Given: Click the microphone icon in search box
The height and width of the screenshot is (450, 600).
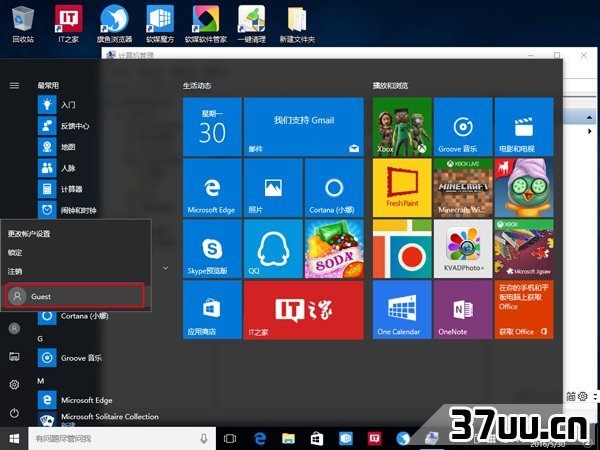Looking at the screenshot, I should (x=204, y=439).
